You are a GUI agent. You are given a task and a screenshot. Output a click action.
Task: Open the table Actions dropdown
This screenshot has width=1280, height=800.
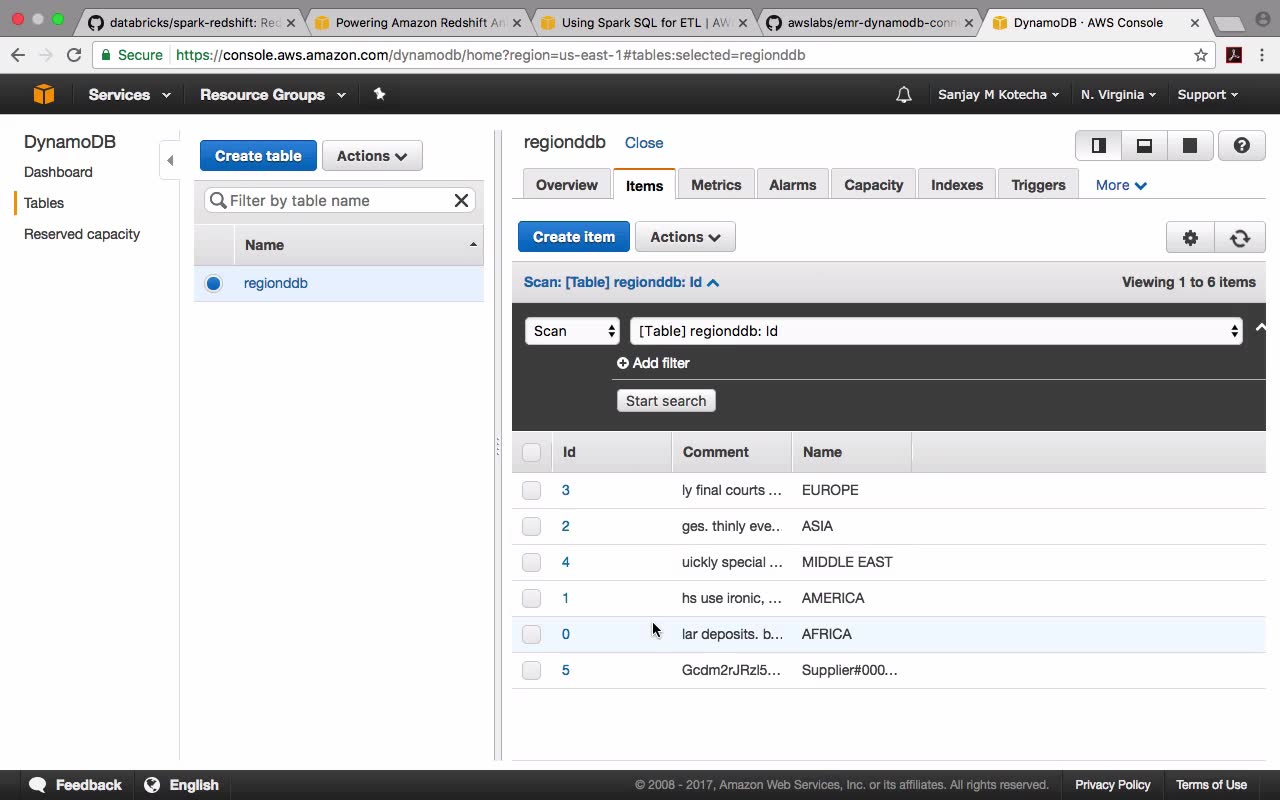pos(372,156)
